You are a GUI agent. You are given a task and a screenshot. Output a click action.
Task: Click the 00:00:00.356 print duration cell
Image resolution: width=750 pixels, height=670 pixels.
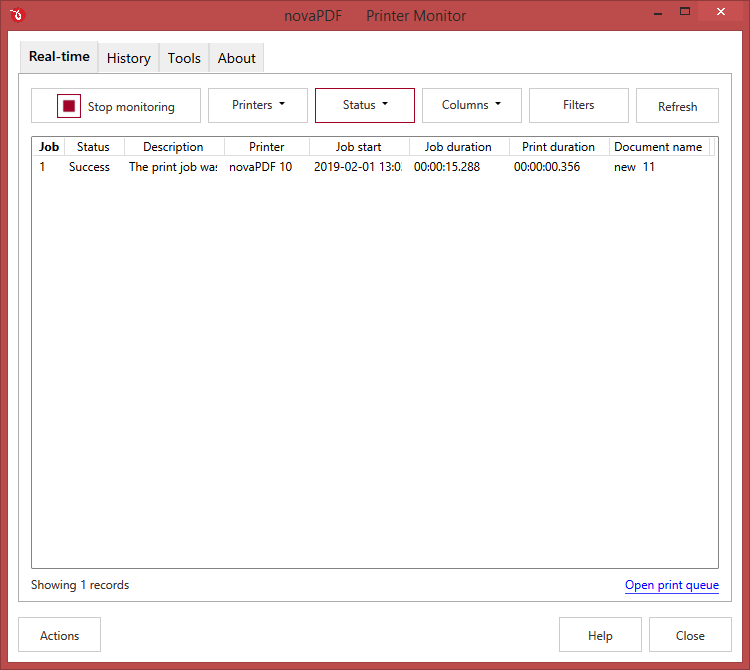point(547,167)
